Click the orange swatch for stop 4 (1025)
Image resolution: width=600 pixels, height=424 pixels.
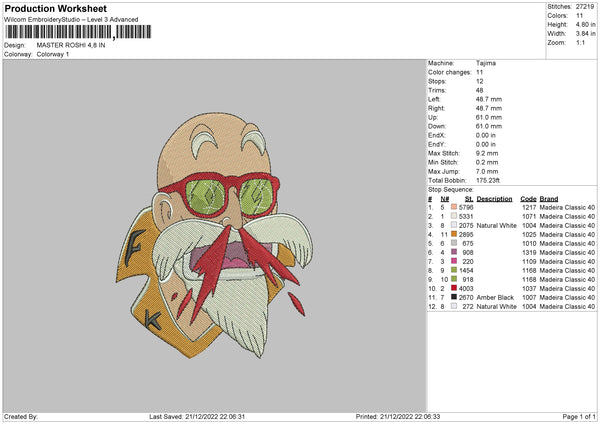pos(454,234)
